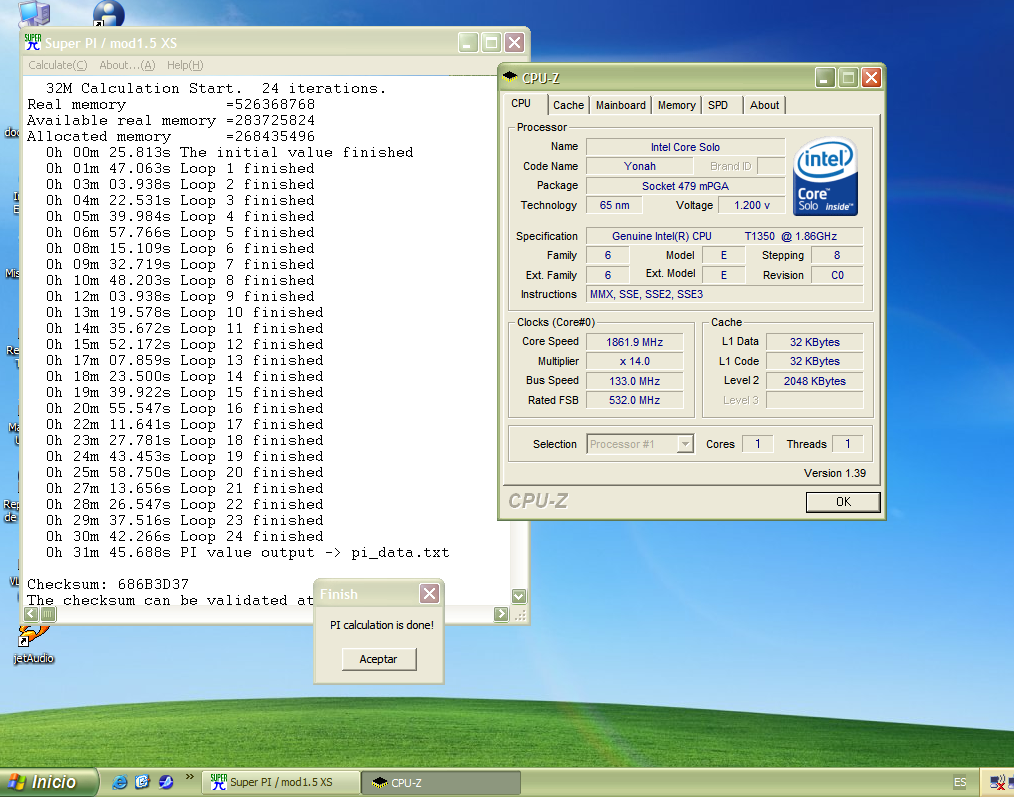Click the Technology value 65 nm
This screenshot has height=797, width=1014.
pyautogui.click(x=614, y=205)
